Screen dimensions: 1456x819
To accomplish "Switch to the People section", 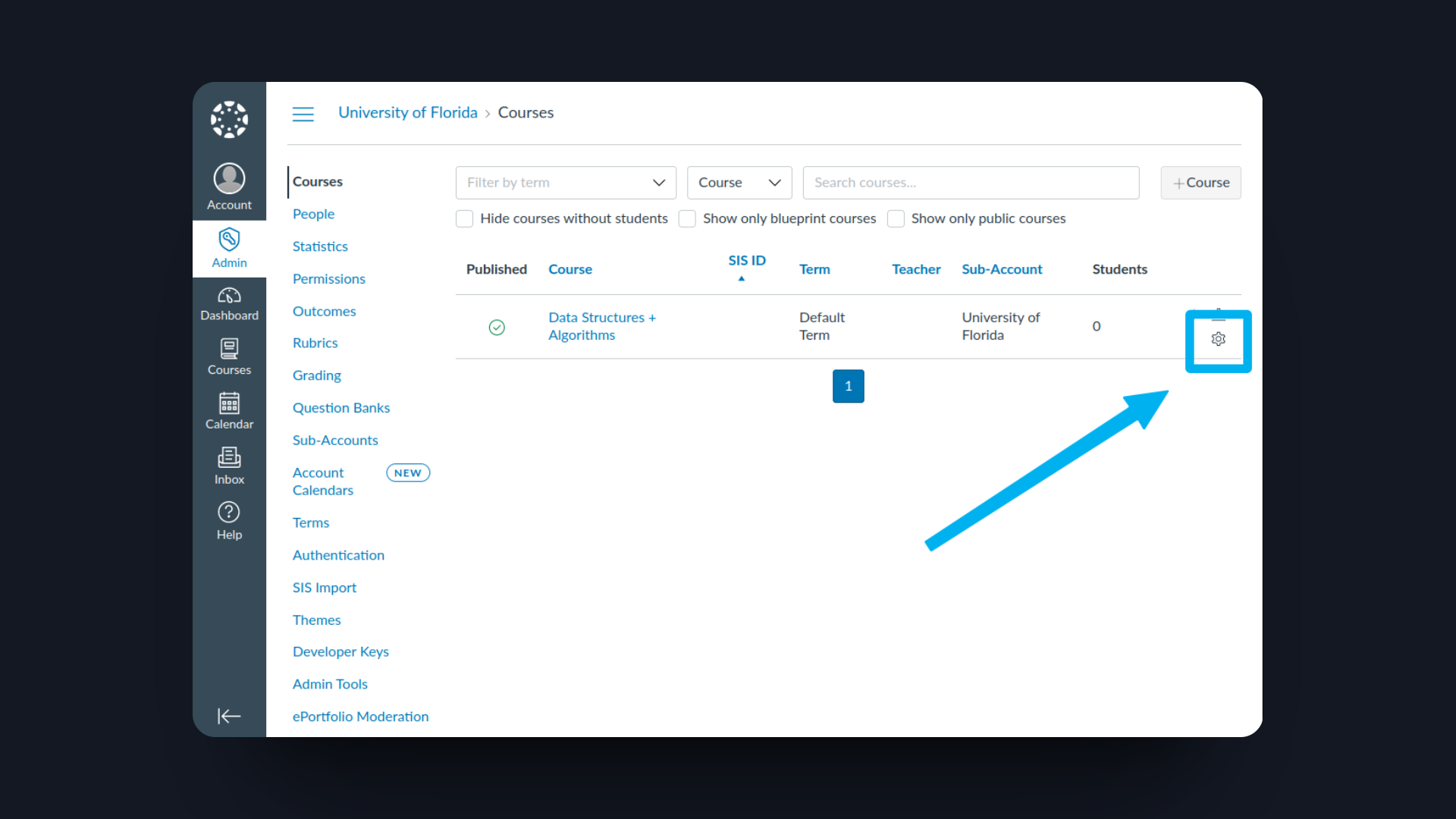I will click(312, 214).
